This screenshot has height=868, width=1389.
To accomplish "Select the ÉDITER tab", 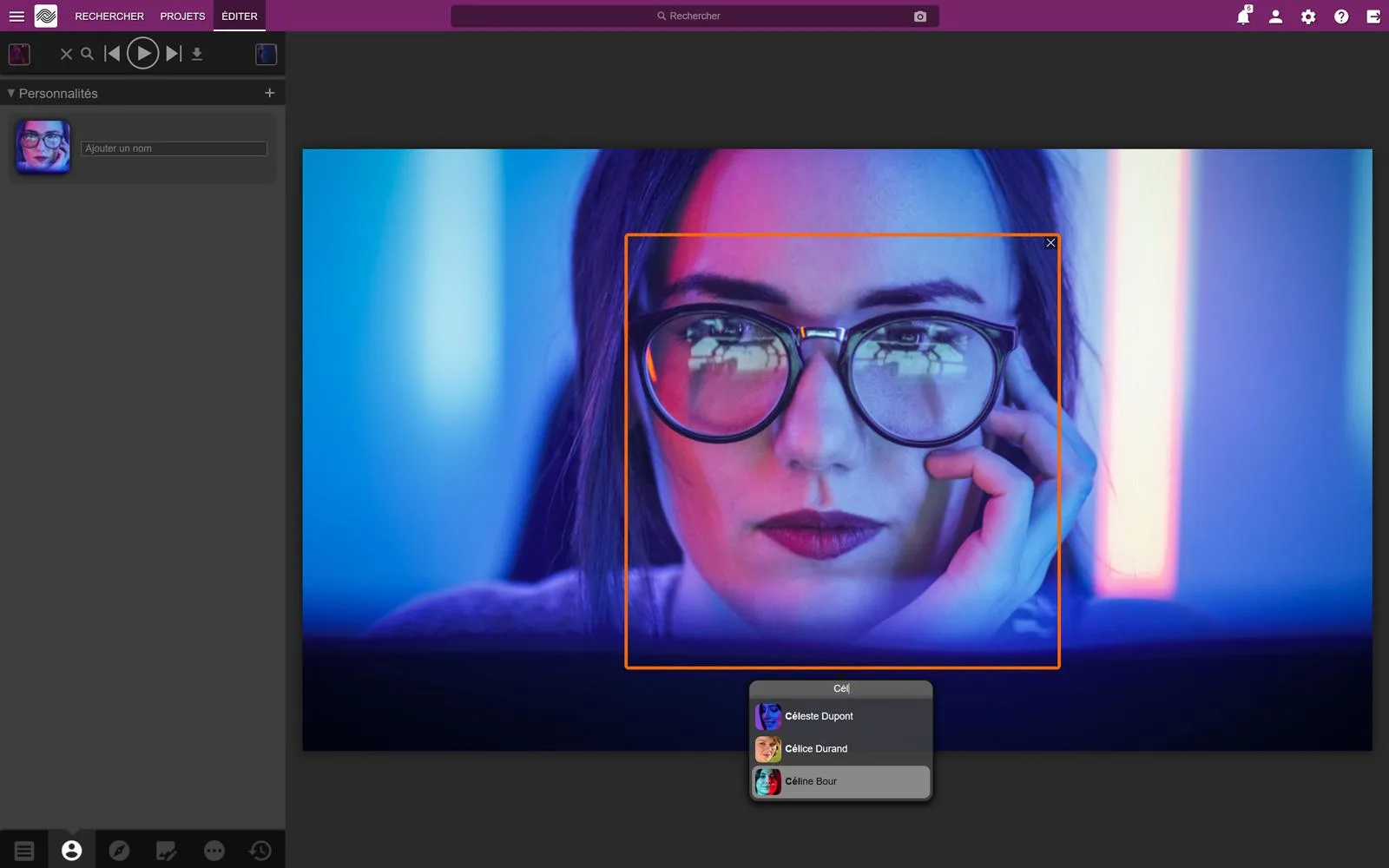I will coord(240,16).
